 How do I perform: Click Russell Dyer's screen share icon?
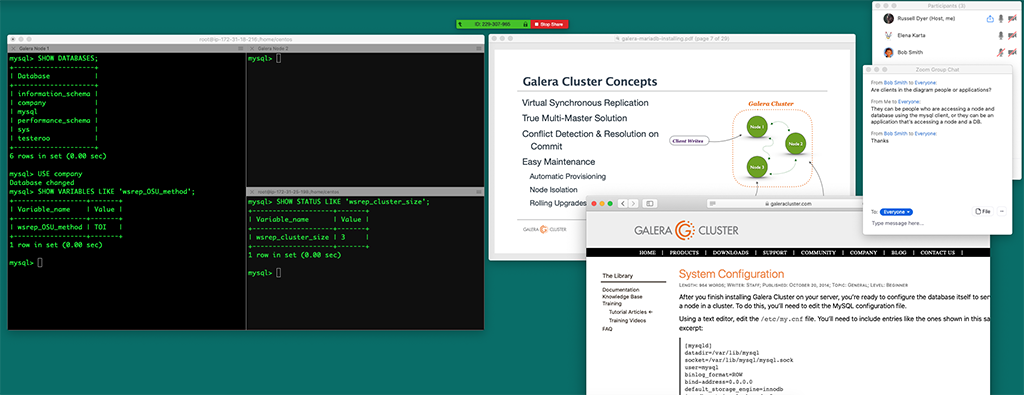[989, 19]
